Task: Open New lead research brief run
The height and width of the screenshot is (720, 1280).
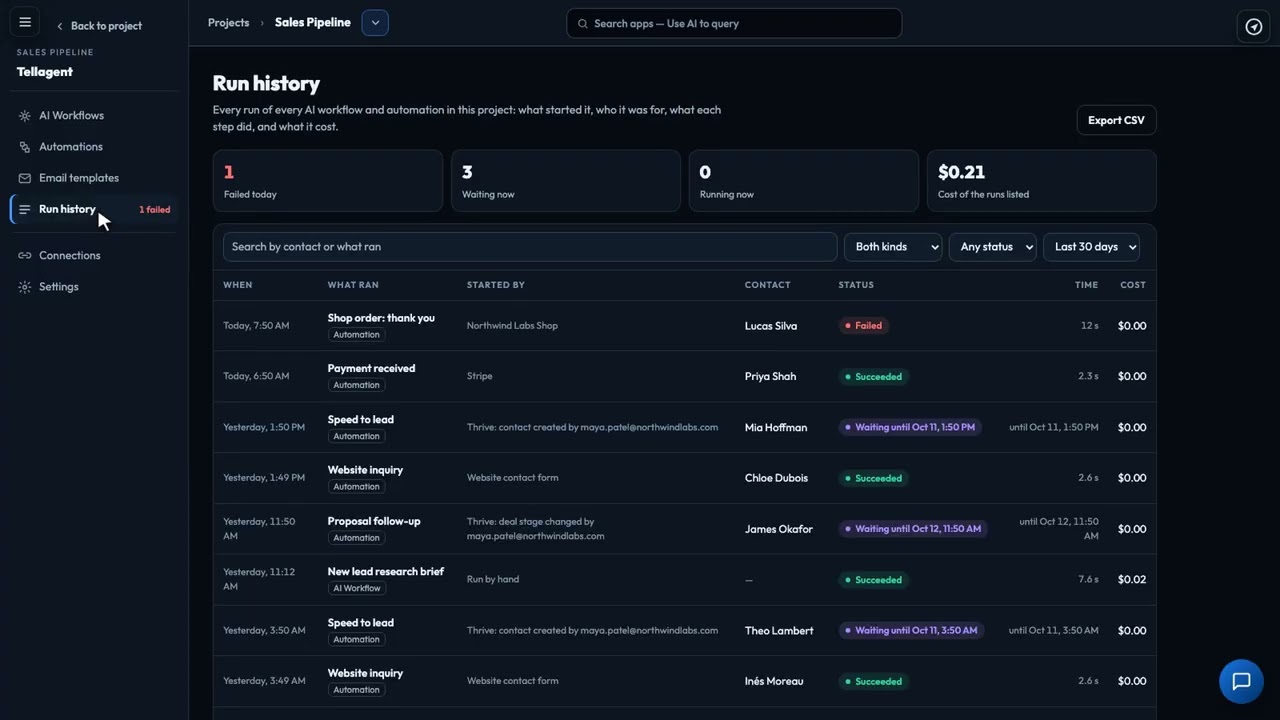Action: [x=385, y=572]
